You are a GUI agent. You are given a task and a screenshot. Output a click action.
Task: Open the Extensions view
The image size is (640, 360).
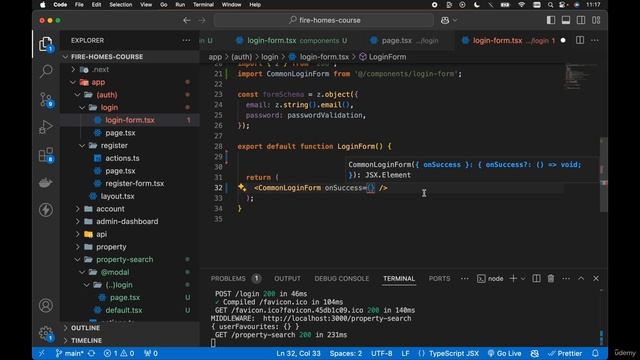pos(46,155)
